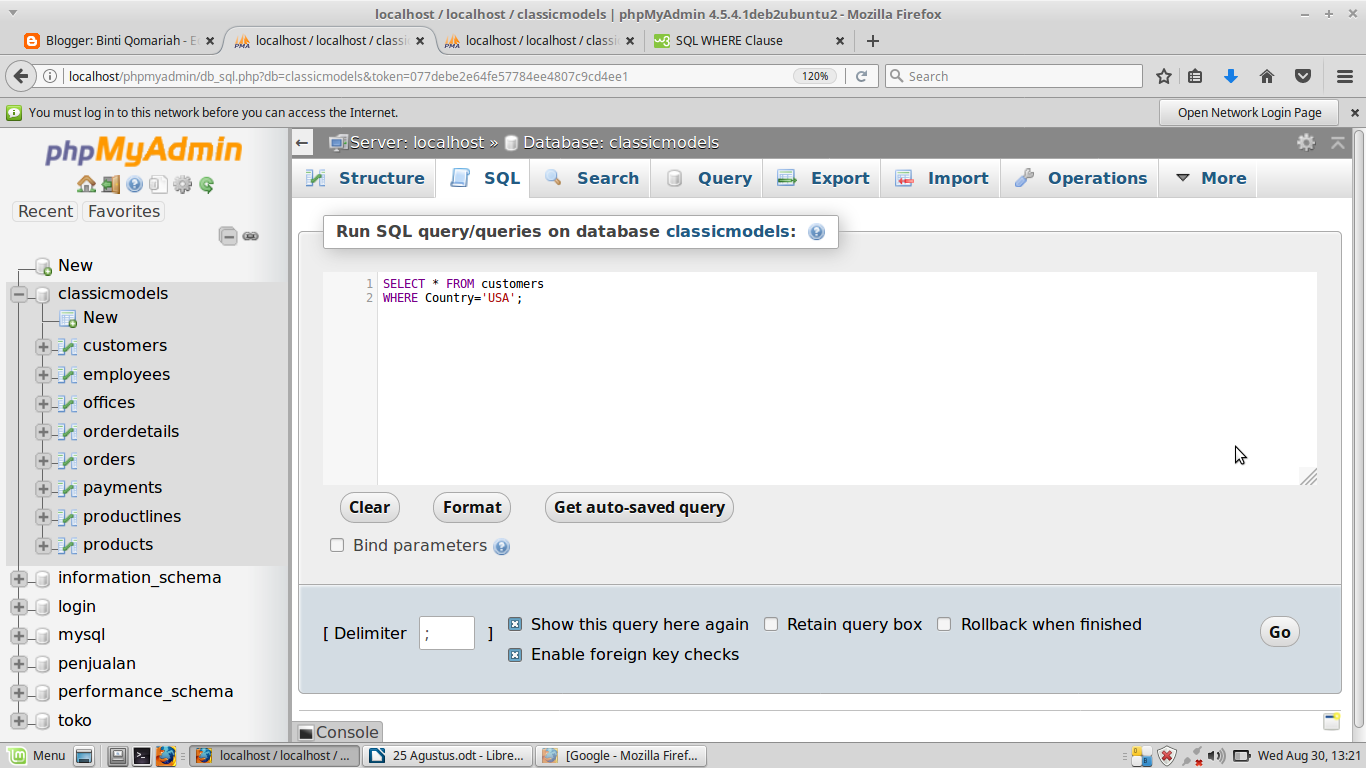Click the gear icon on the server breadcrumb bar
The image size is (1366, 768).
[1306, 142]
